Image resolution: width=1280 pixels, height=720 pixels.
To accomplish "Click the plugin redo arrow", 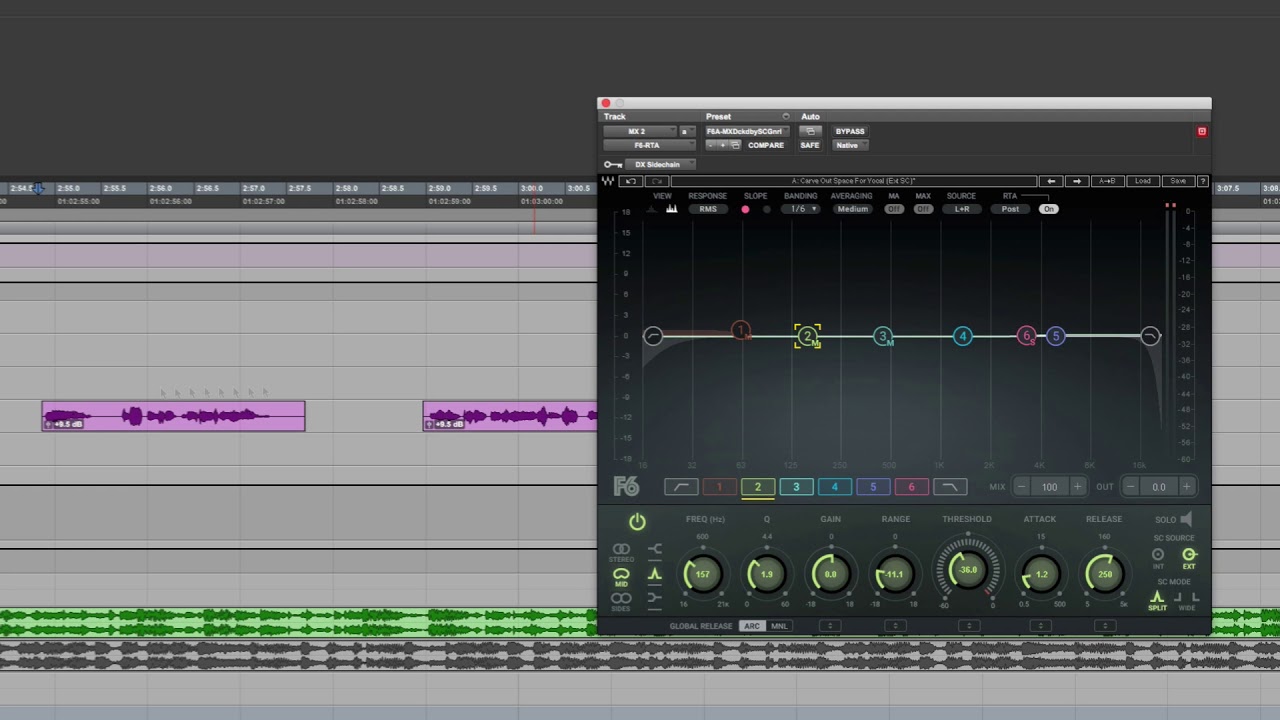I will coord(656,181).
